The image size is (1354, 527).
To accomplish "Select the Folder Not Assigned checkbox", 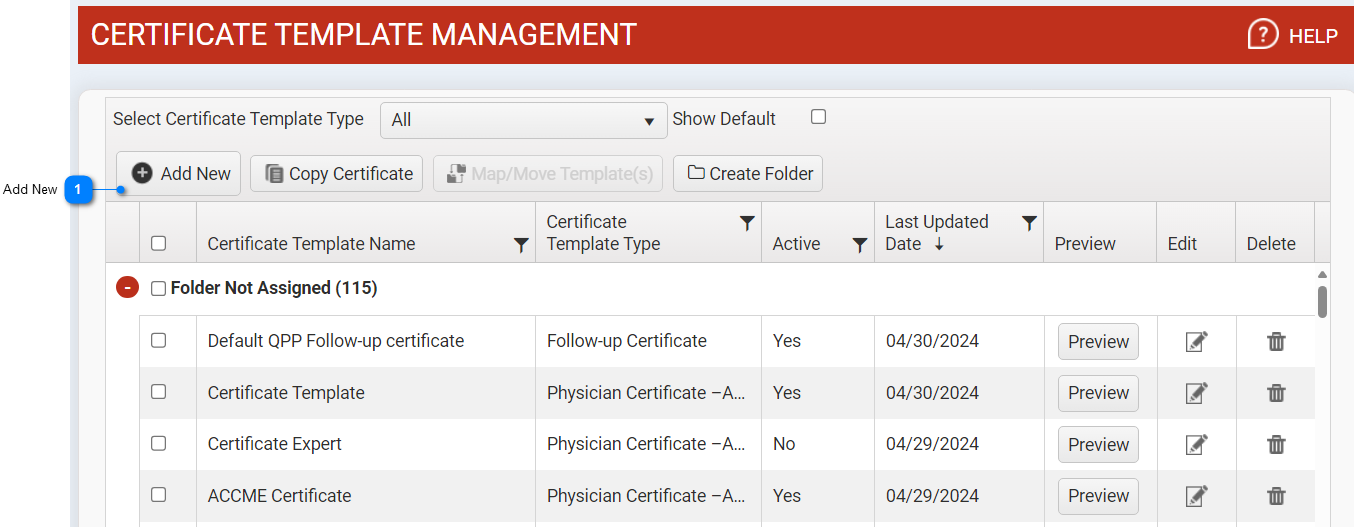I will (x=158, y=289).
